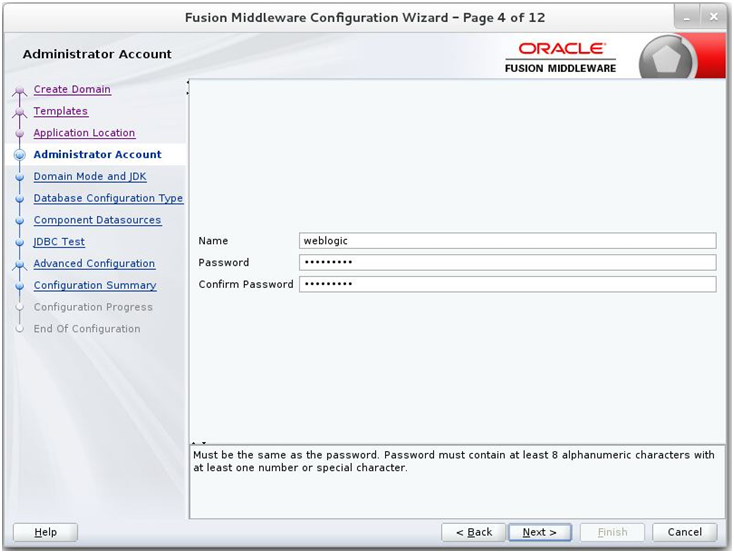Click the Database Configuration Type node icon
Image resolution: width=734 pixels, height=553 pixels.
click(x=19, y=199)
